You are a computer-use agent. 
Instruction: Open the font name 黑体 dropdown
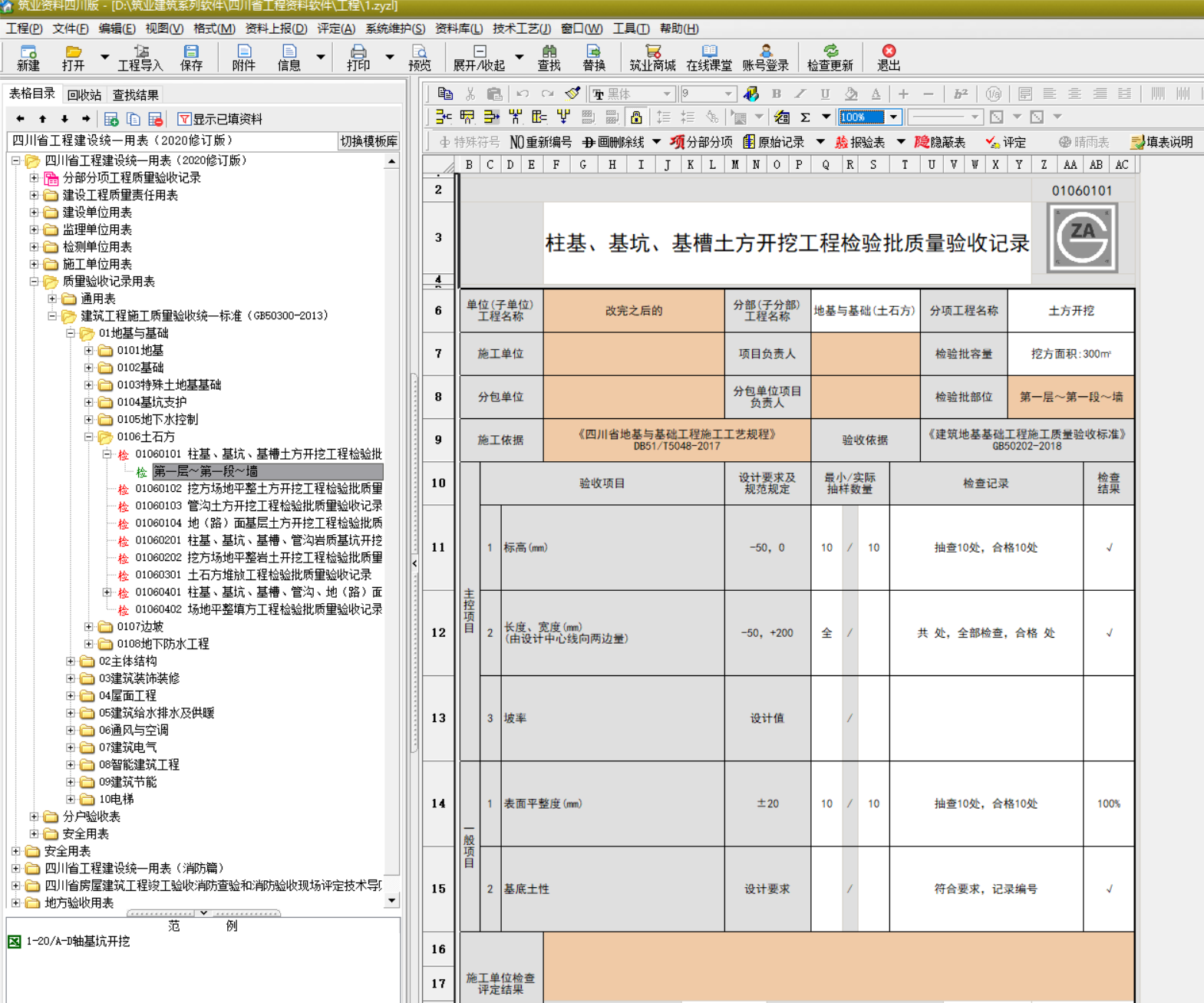(x=667, y=94)
